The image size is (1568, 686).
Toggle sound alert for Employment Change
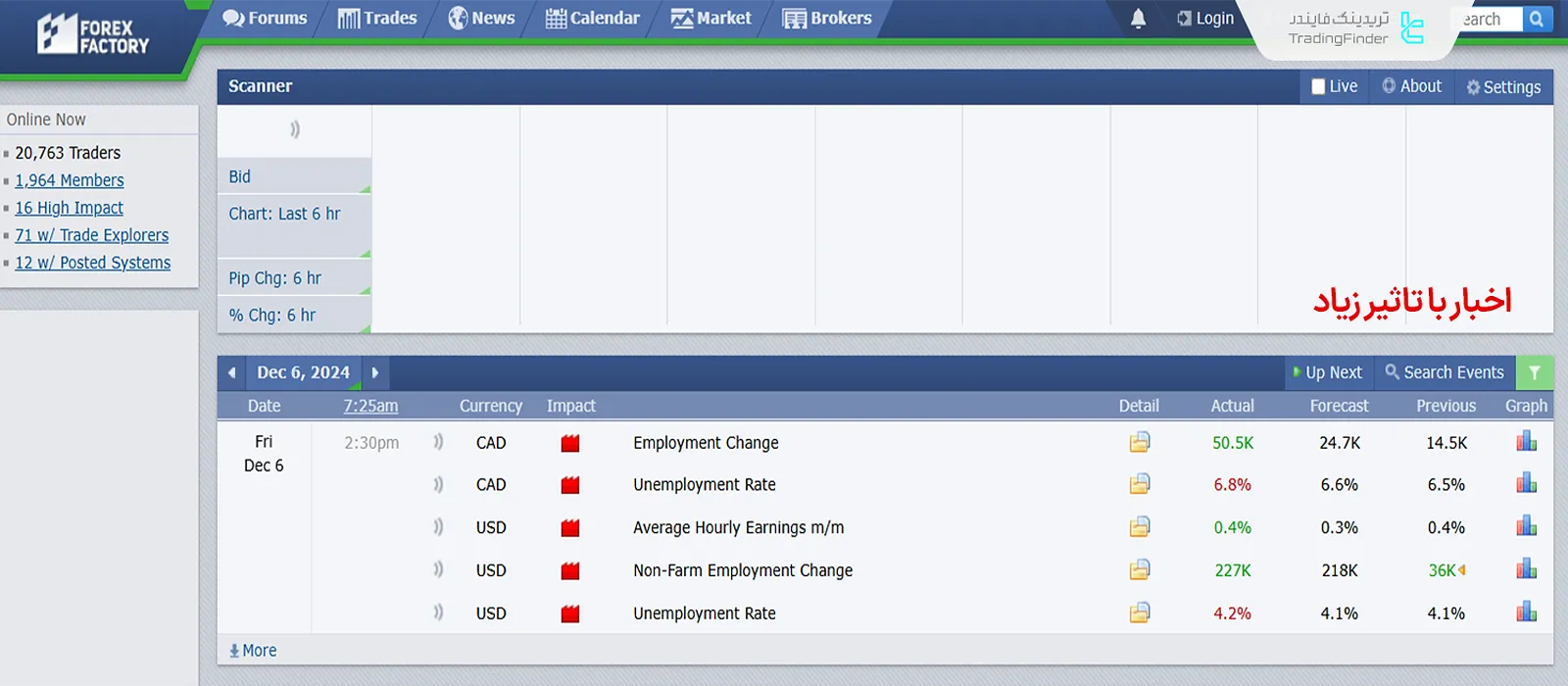pos(438,443)
